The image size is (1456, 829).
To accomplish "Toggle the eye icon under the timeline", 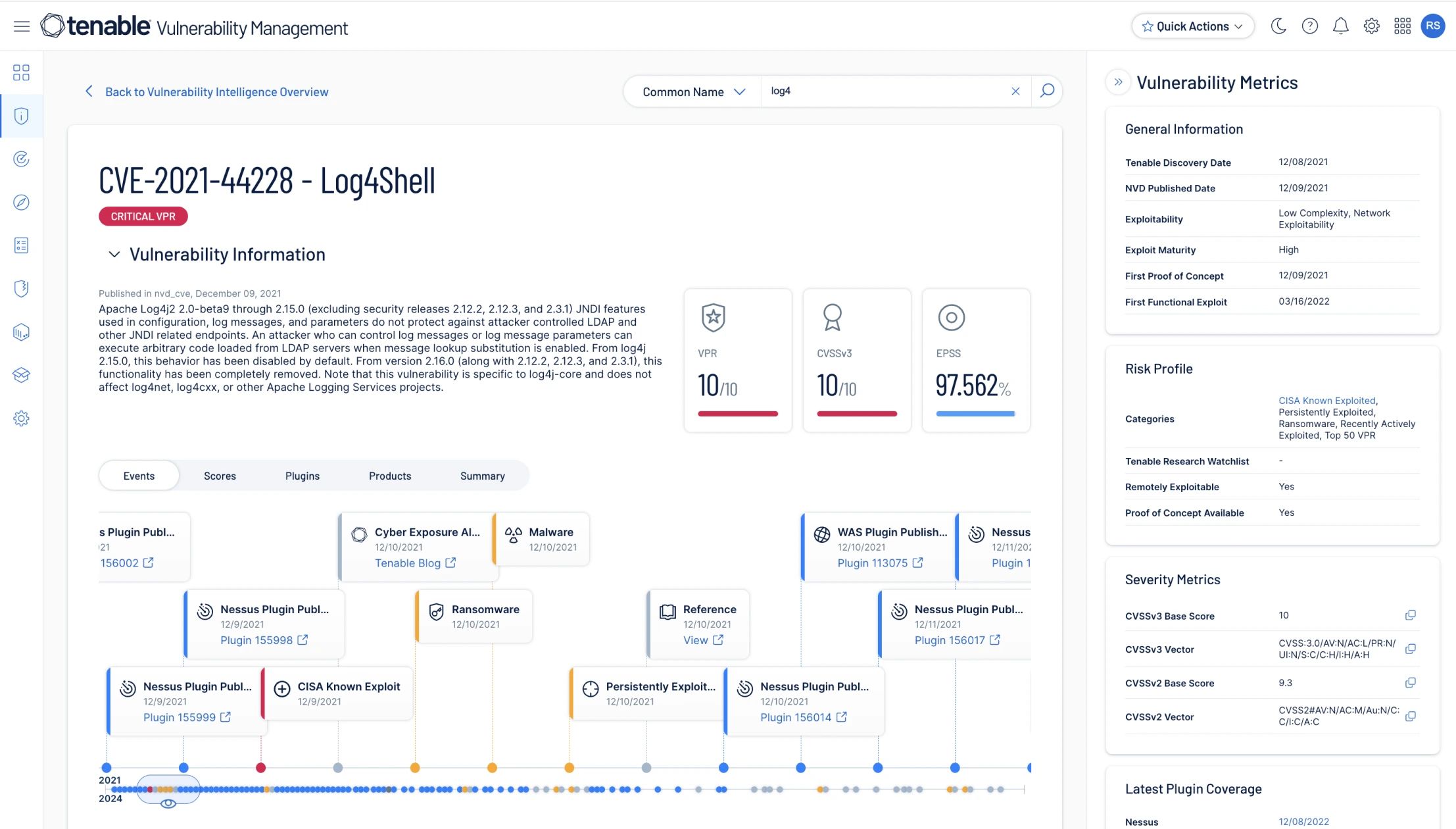I will pos(168,803).
